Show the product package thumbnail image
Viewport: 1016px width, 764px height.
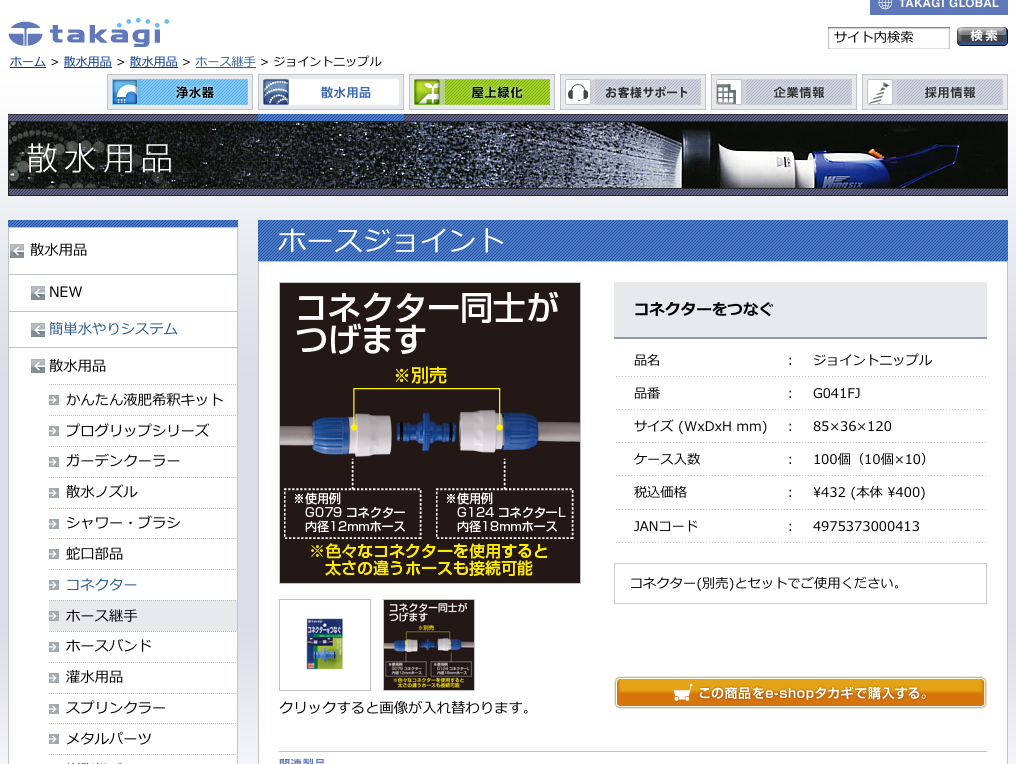pyautogui.click(x=325, y=645)
